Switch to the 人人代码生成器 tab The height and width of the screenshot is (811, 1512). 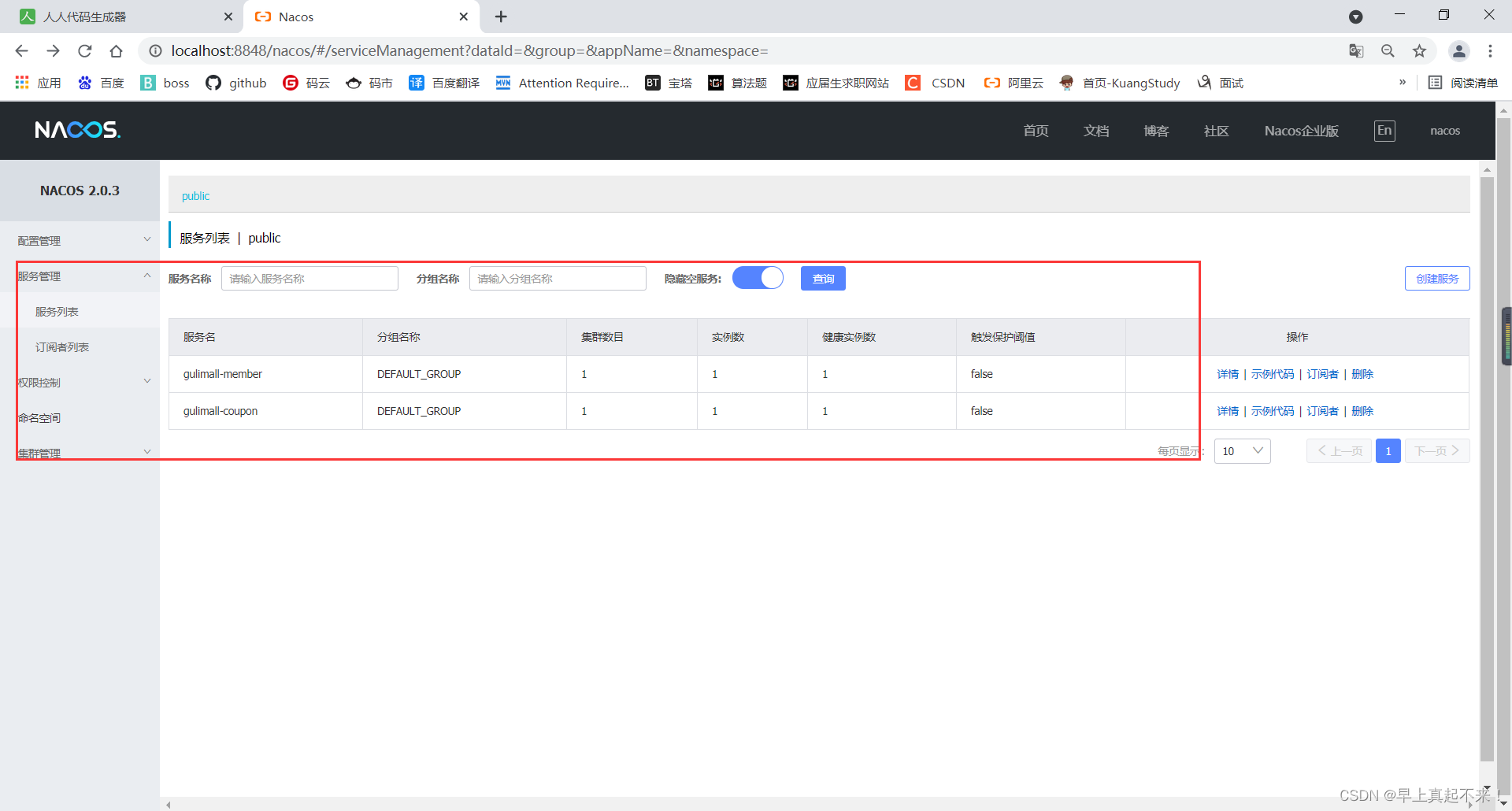pos(122,17)
